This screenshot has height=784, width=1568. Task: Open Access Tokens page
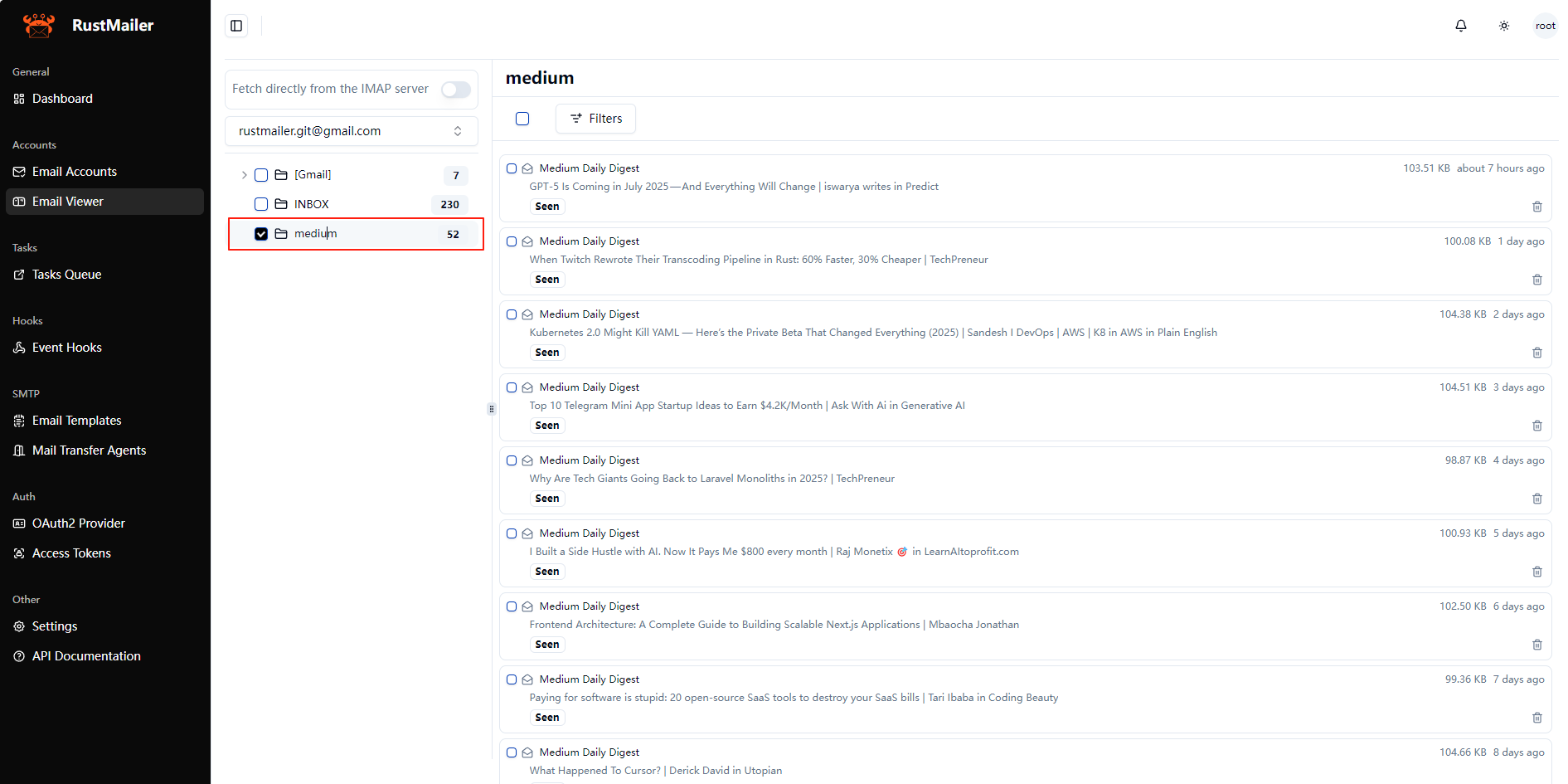[x=105, y=553]
